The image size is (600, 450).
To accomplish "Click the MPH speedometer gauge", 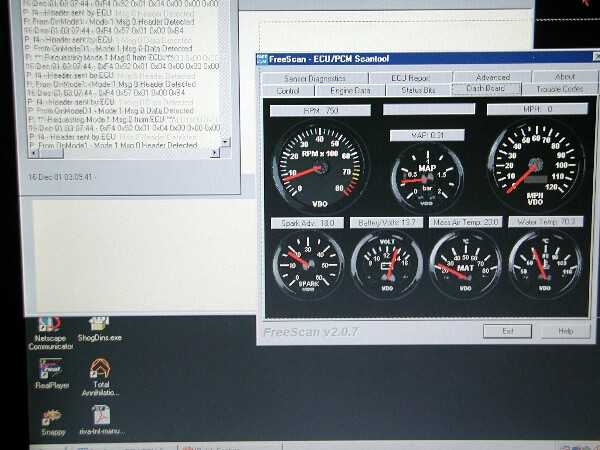I will point(536,165).
